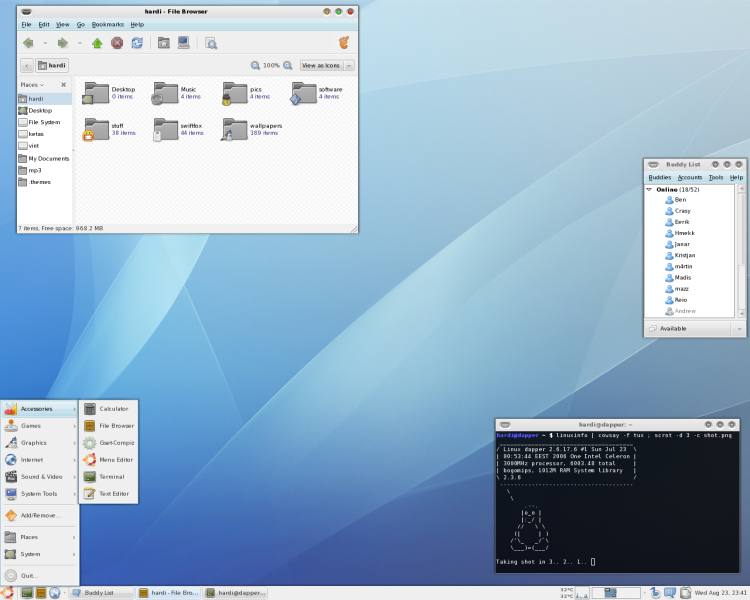Switch to Buddy List taskbar button

[x=102, y=593]
